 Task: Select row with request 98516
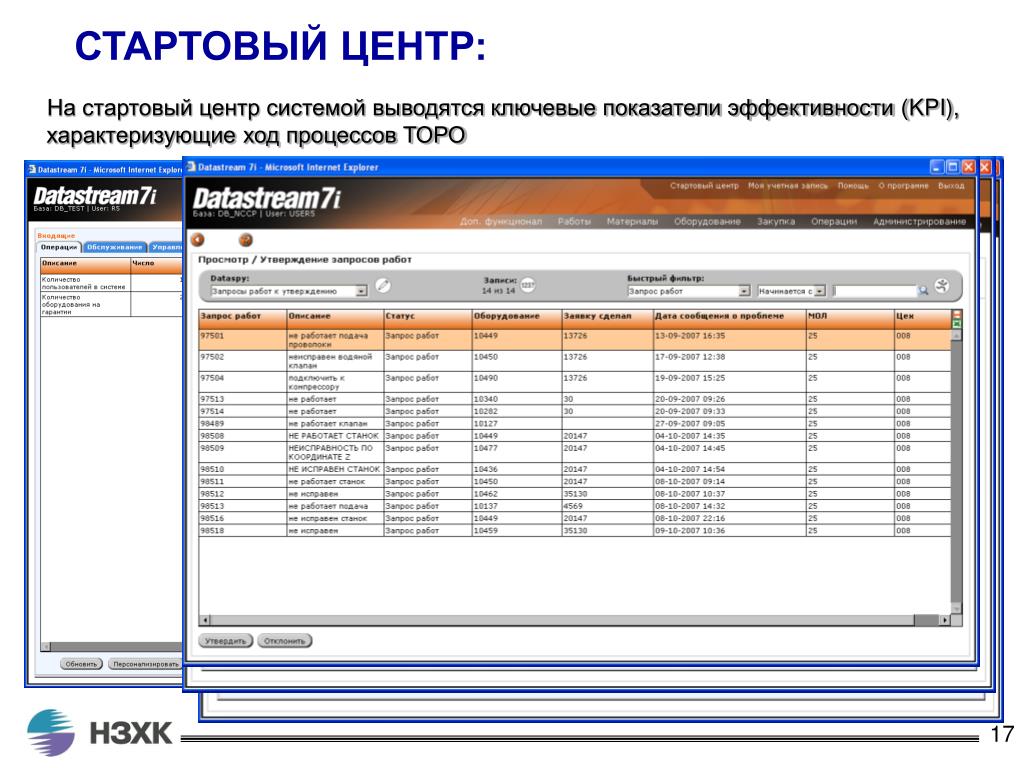click(575, 519)
